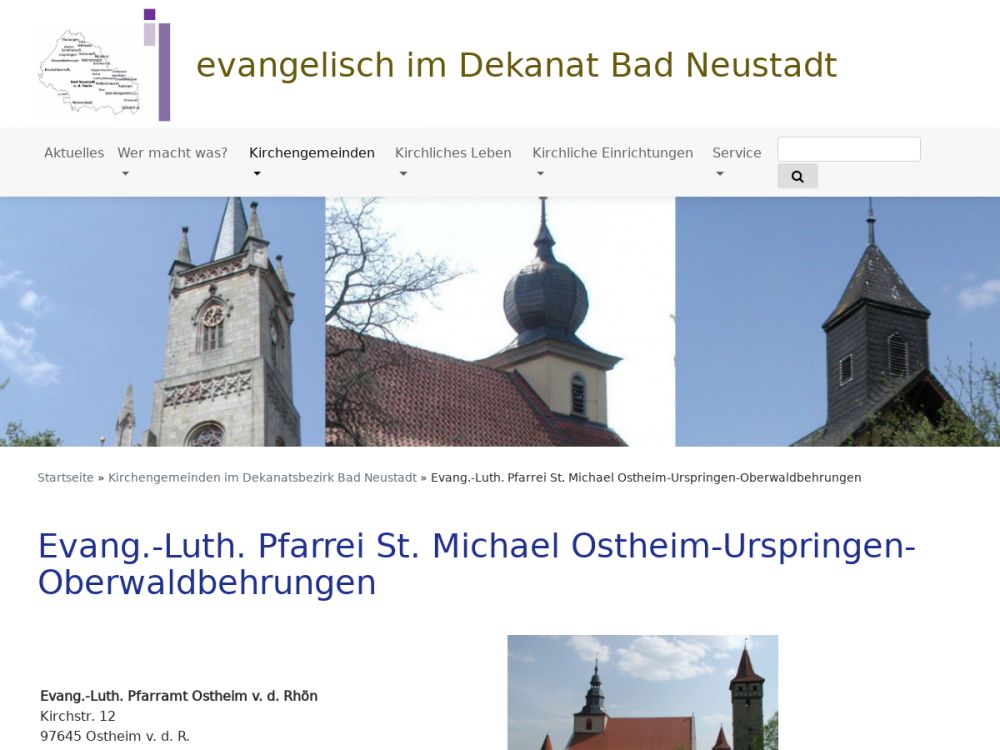Viewport: 1000px width, 750px height.
Task: Click inside the search text field
Action: click(x=848, y=150)
